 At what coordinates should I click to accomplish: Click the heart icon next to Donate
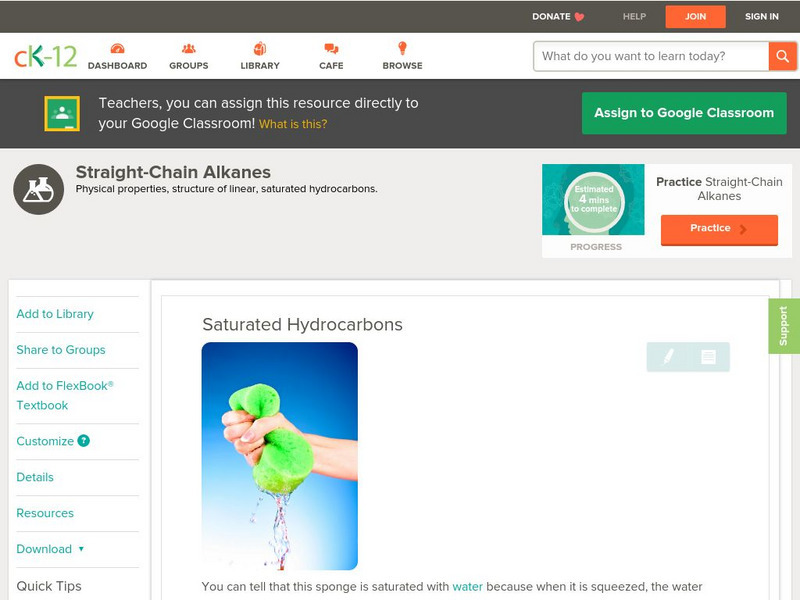(x=578, y=16)
